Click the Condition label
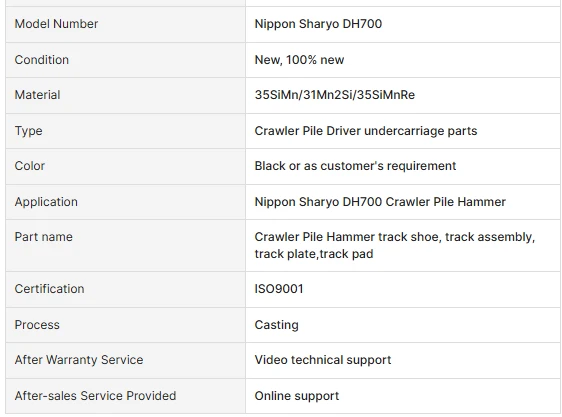 tap(42, 60)
